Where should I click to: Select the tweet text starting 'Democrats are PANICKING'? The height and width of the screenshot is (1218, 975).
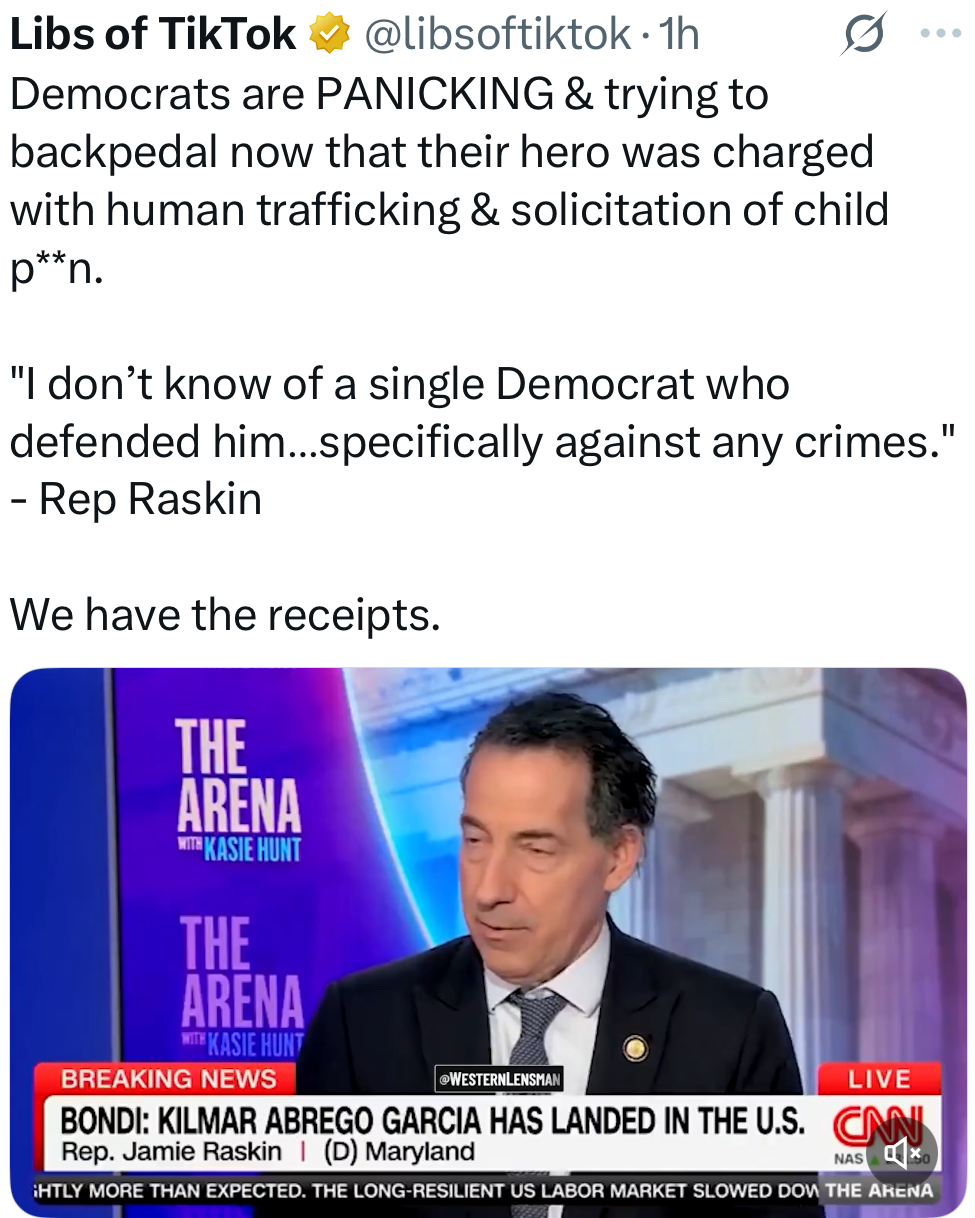[x=450, y=181]
